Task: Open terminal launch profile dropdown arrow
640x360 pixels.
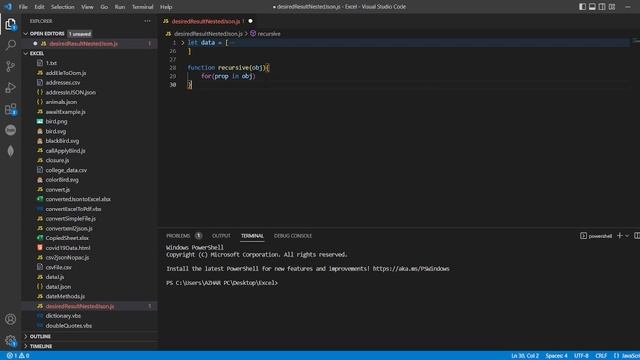Action: click(x=627, y=236)
